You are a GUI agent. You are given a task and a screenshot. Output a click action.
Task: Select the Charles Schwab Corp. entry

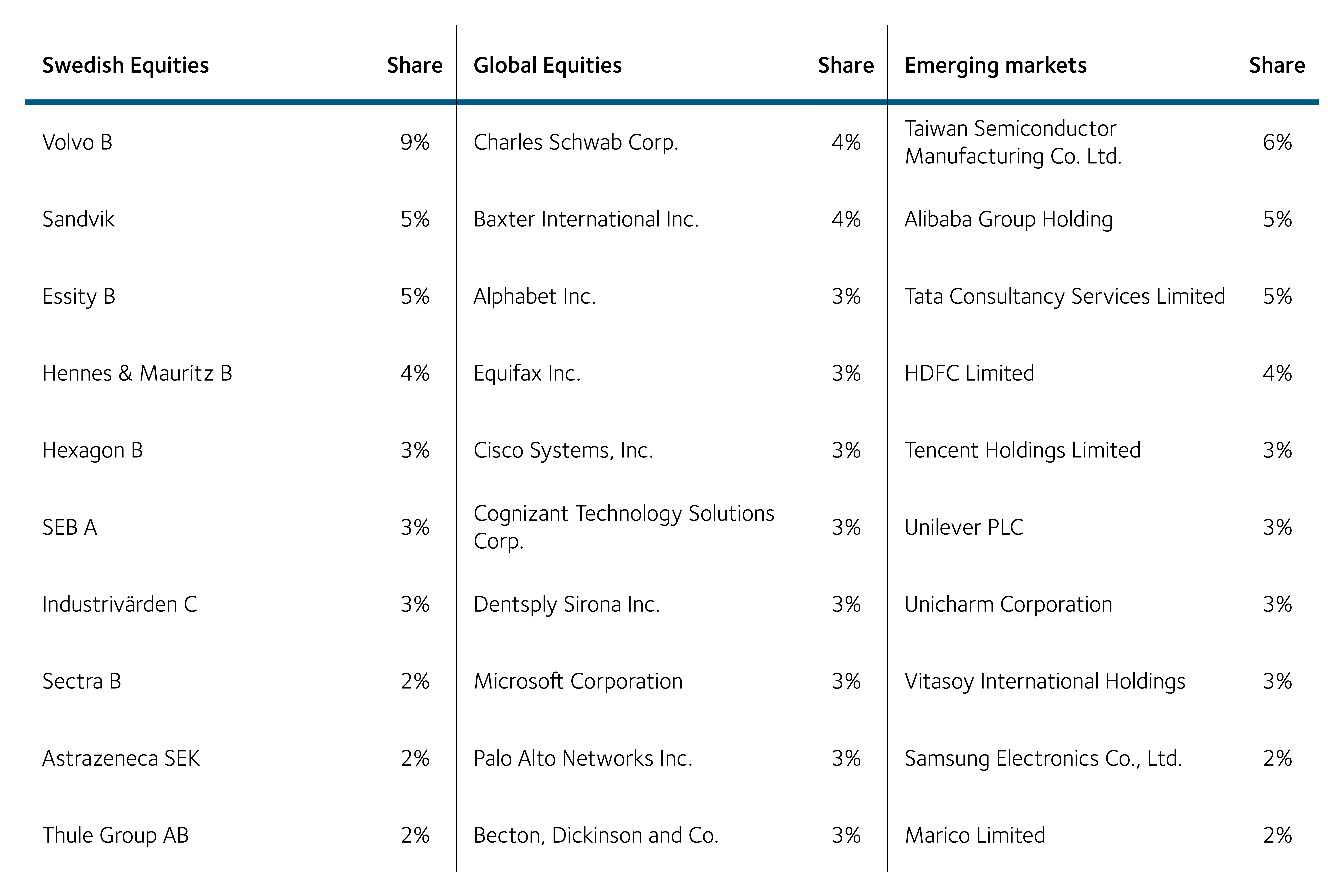575,142
